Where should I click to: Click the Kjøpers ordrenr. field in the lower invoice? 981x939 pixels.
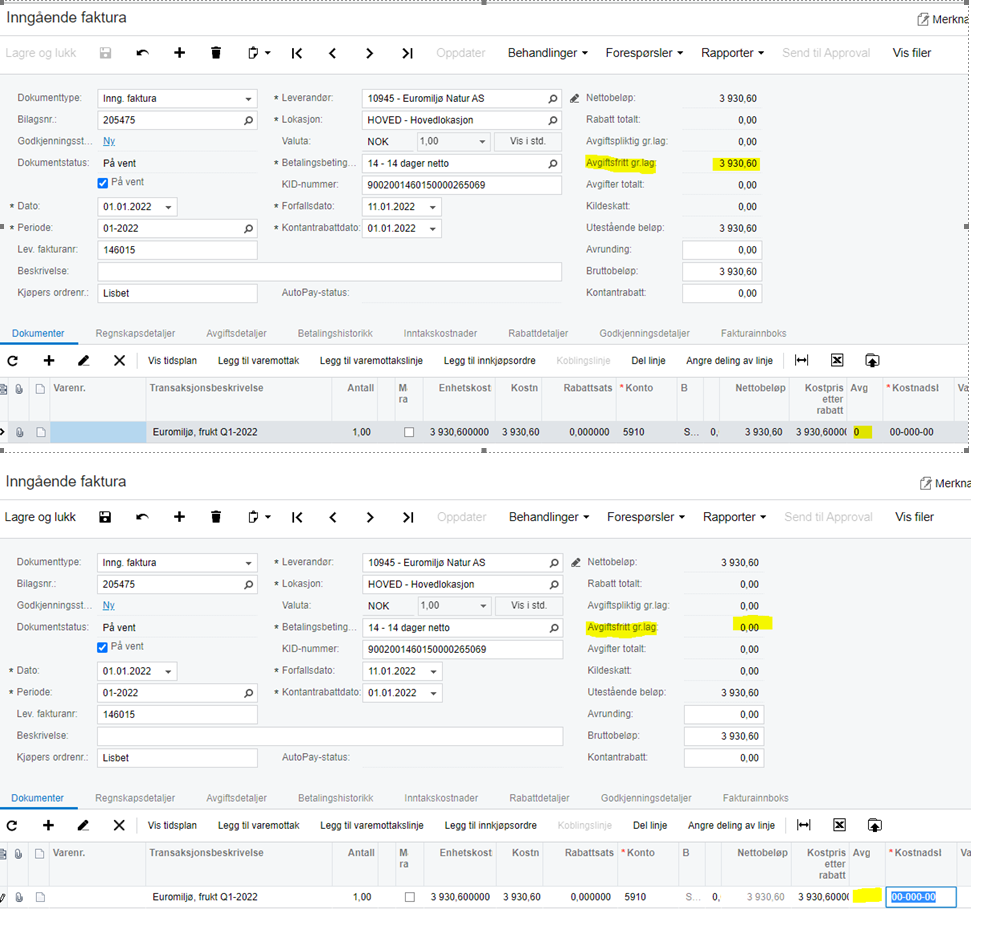(x=177, y=758)
